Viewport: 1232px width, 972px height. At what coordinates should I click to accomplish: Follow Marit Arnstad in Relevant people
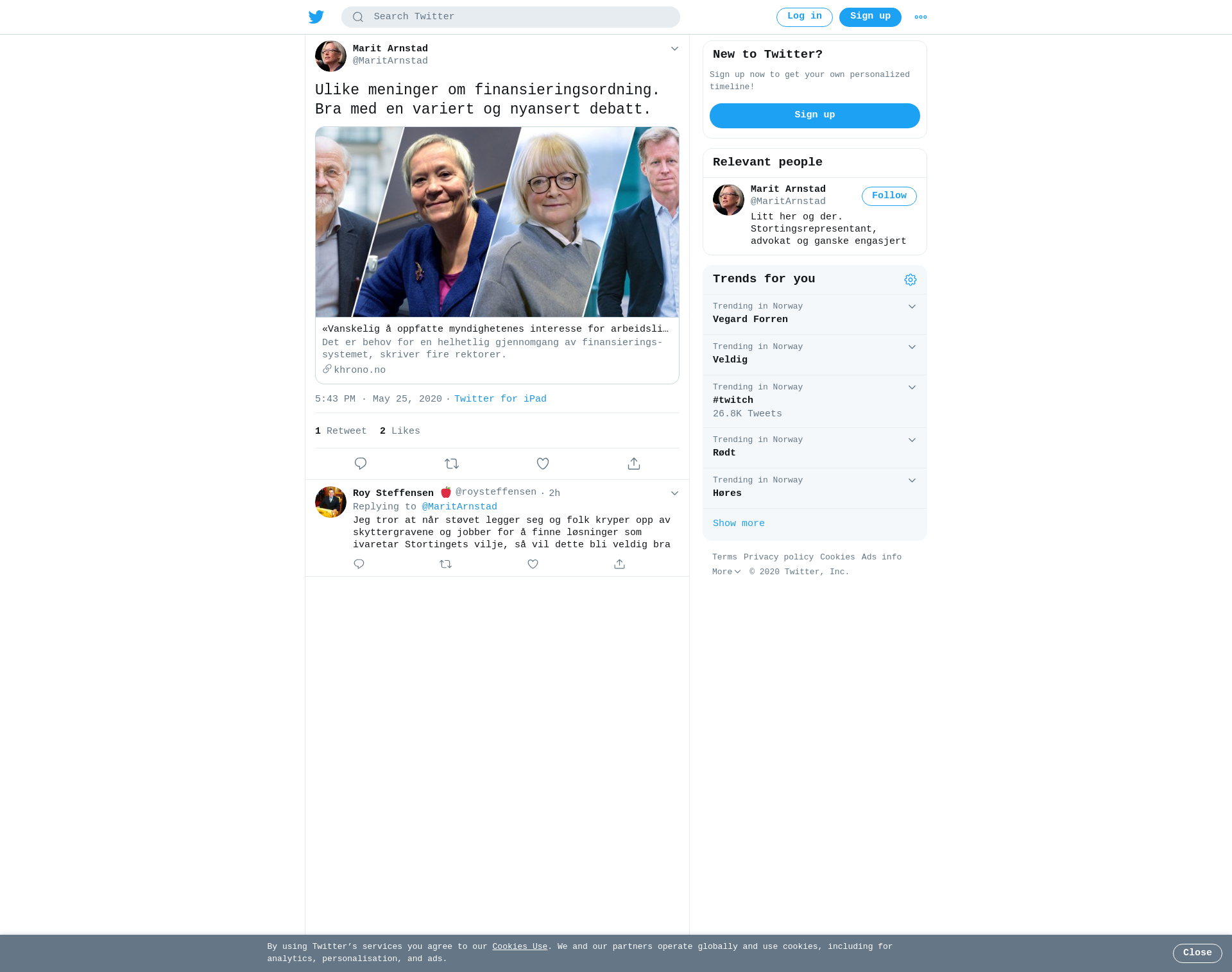889,196
